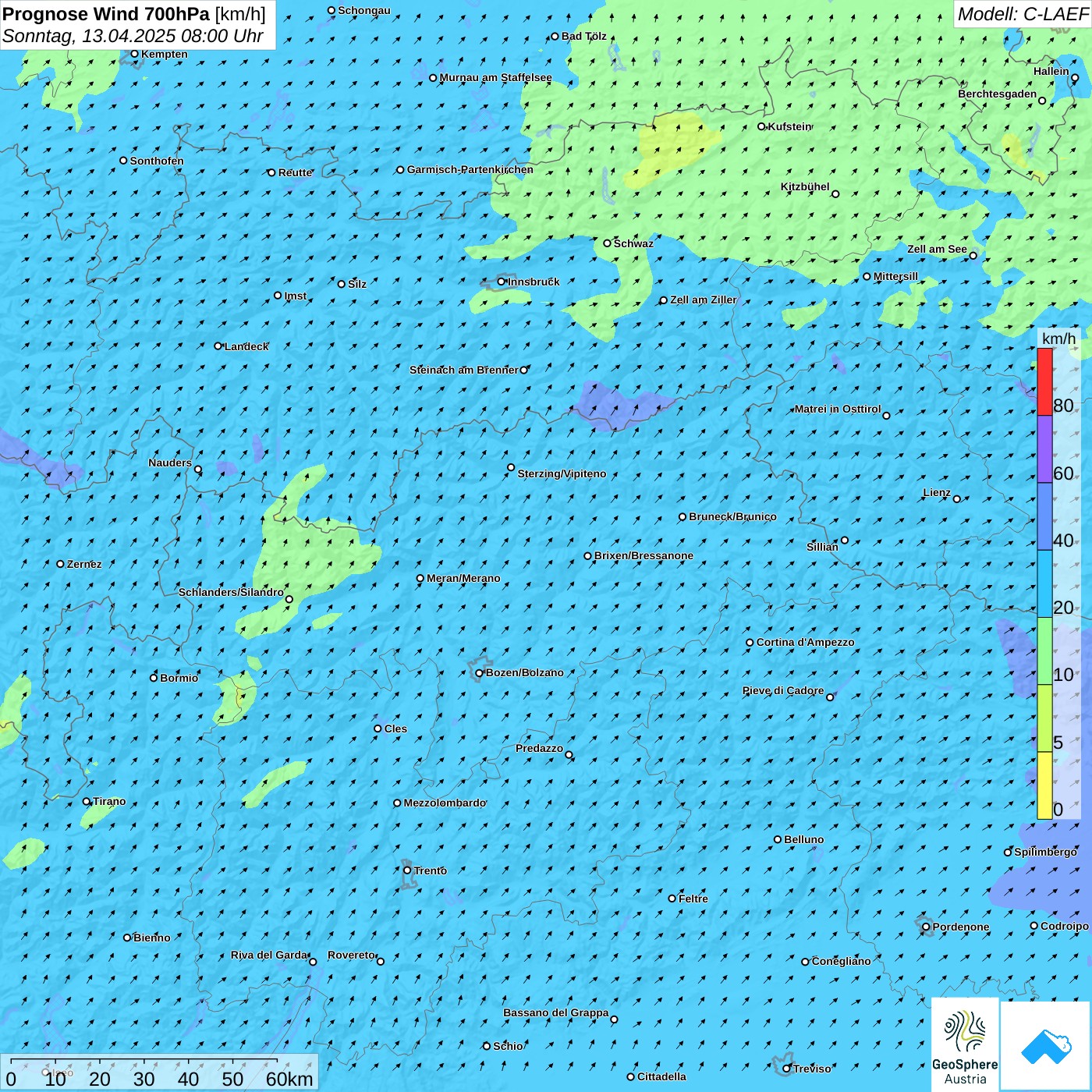Click the 'Steinach am Brenner' label

463,370
